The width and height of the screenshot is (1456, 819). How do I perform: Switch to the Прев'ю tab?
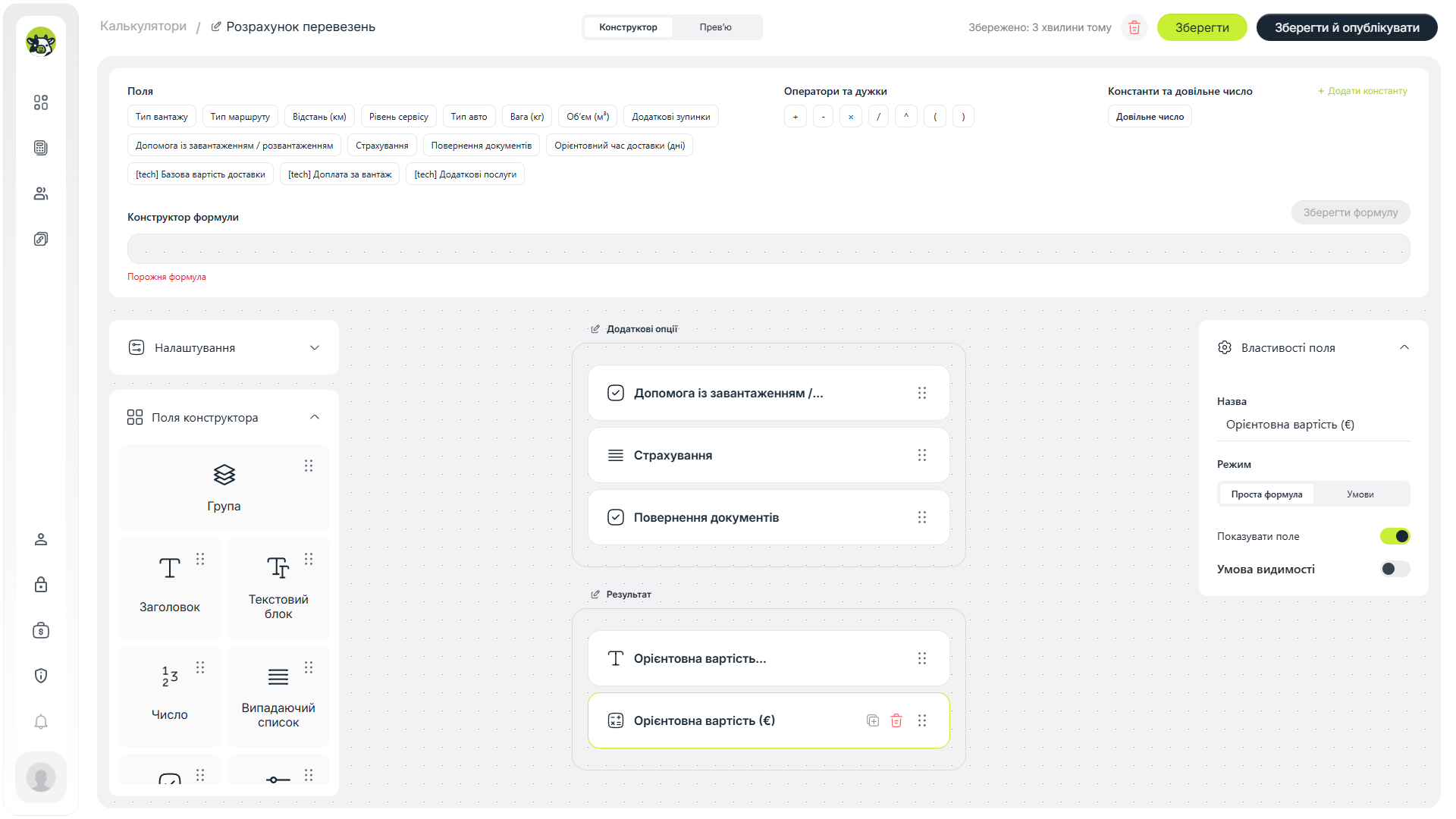[x=715, y=27]
